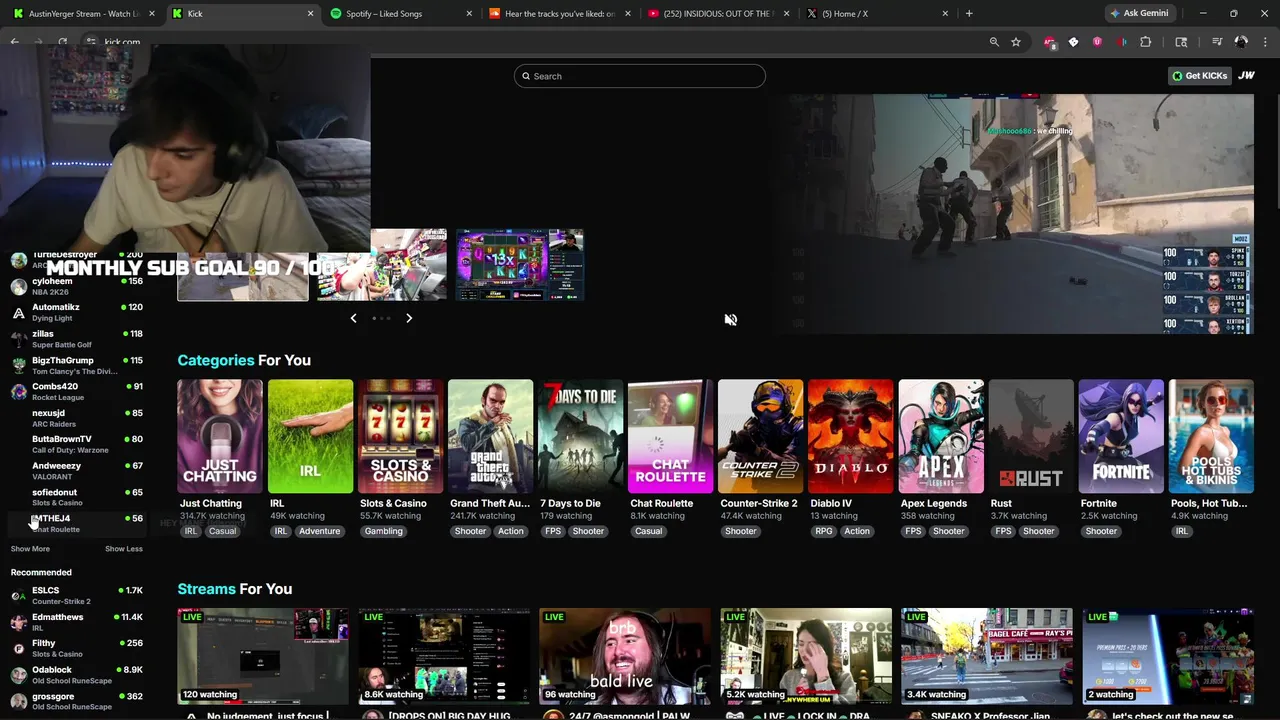
Task: Open the Chat Roulette category card
Action: pyautogui.click(x=670, y=436)
